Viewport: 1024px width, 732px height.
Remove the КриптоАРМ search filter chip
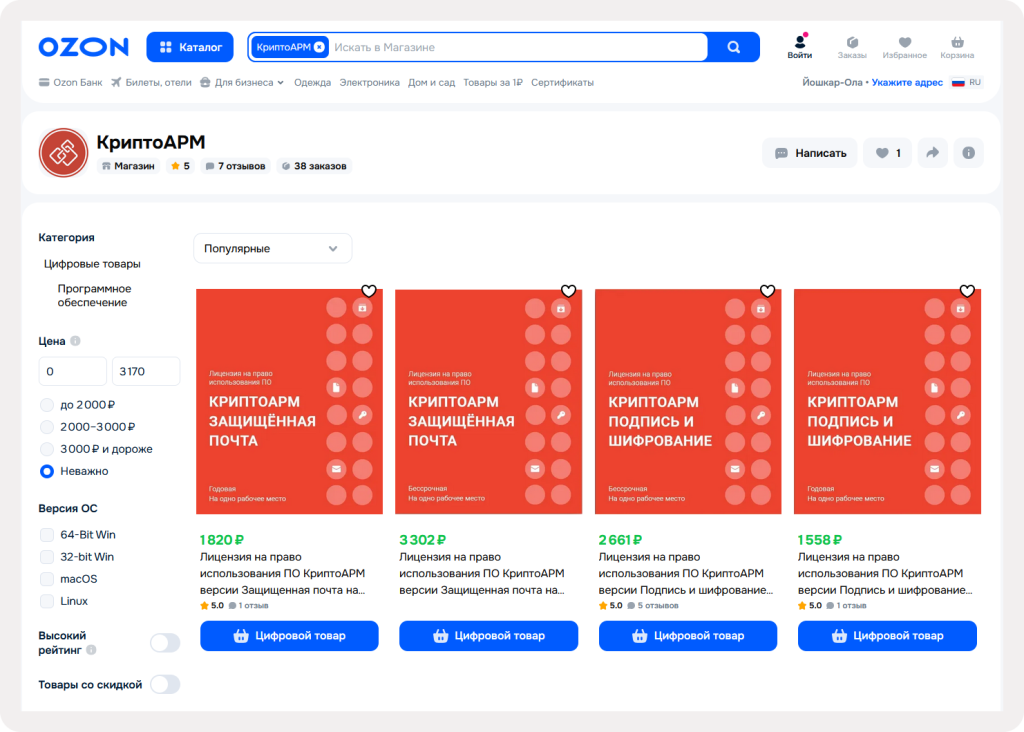pos(319,47)
